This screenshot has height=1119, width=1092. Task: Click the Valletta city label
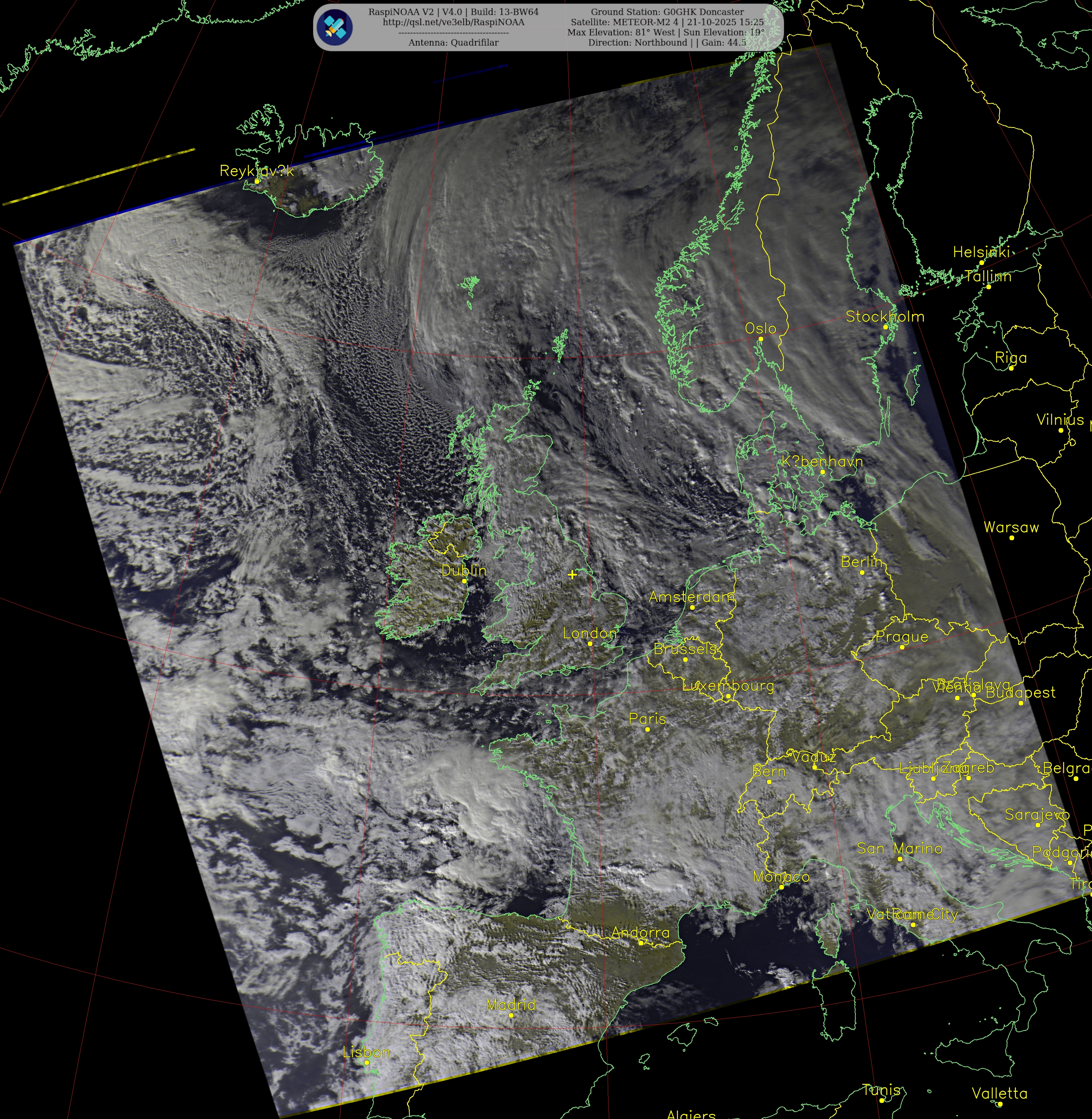tap(999, 1093)
